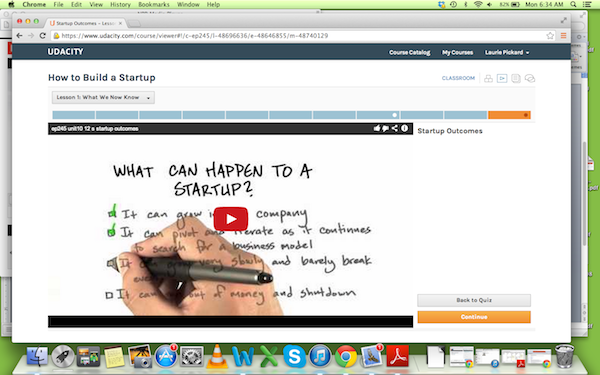Open Microsoft Excel from the Dock
Screen dimensions: 600x375
[269, 356]
